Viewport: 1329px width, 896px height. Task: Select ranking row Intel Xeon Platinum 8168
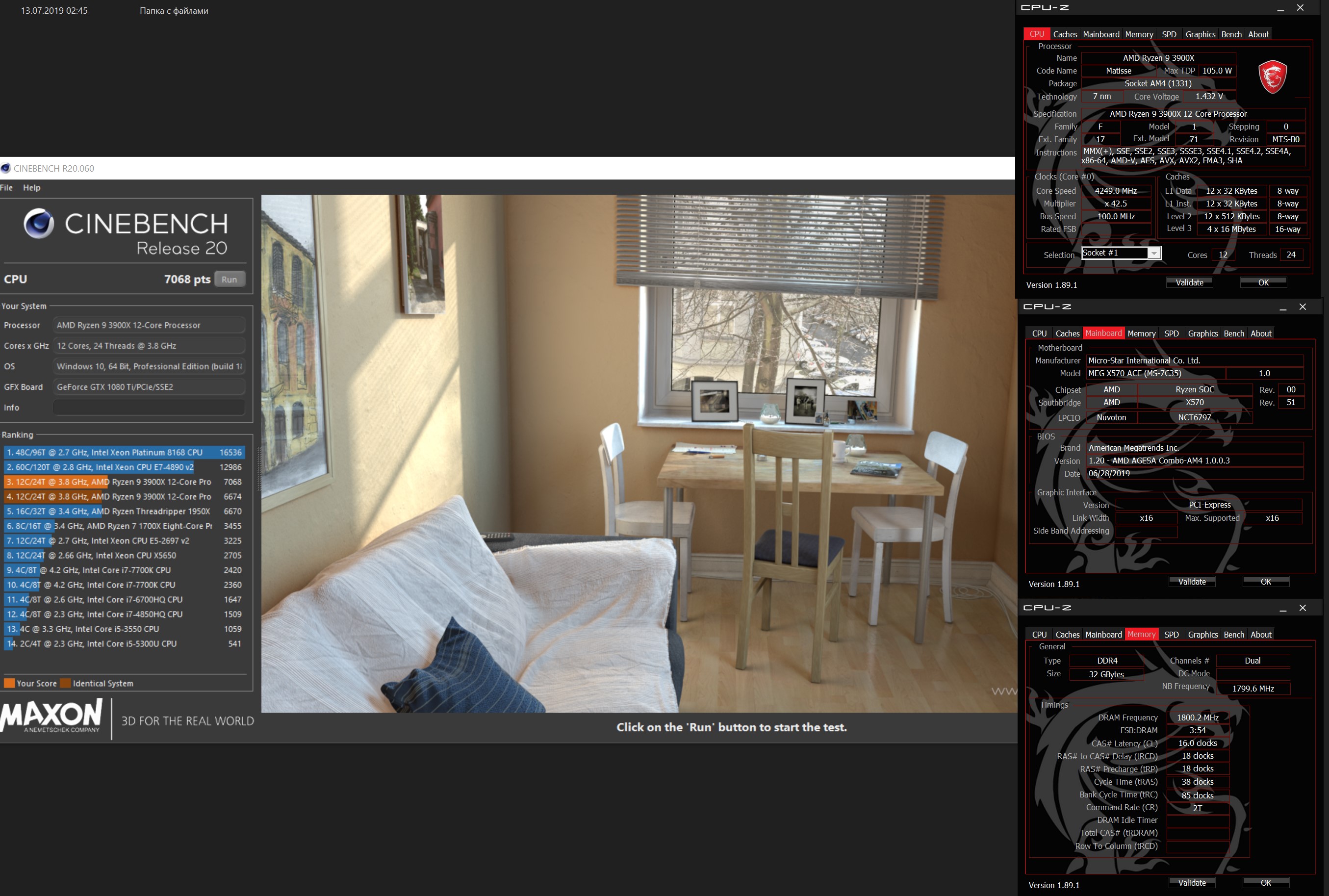tap(124, 452)
